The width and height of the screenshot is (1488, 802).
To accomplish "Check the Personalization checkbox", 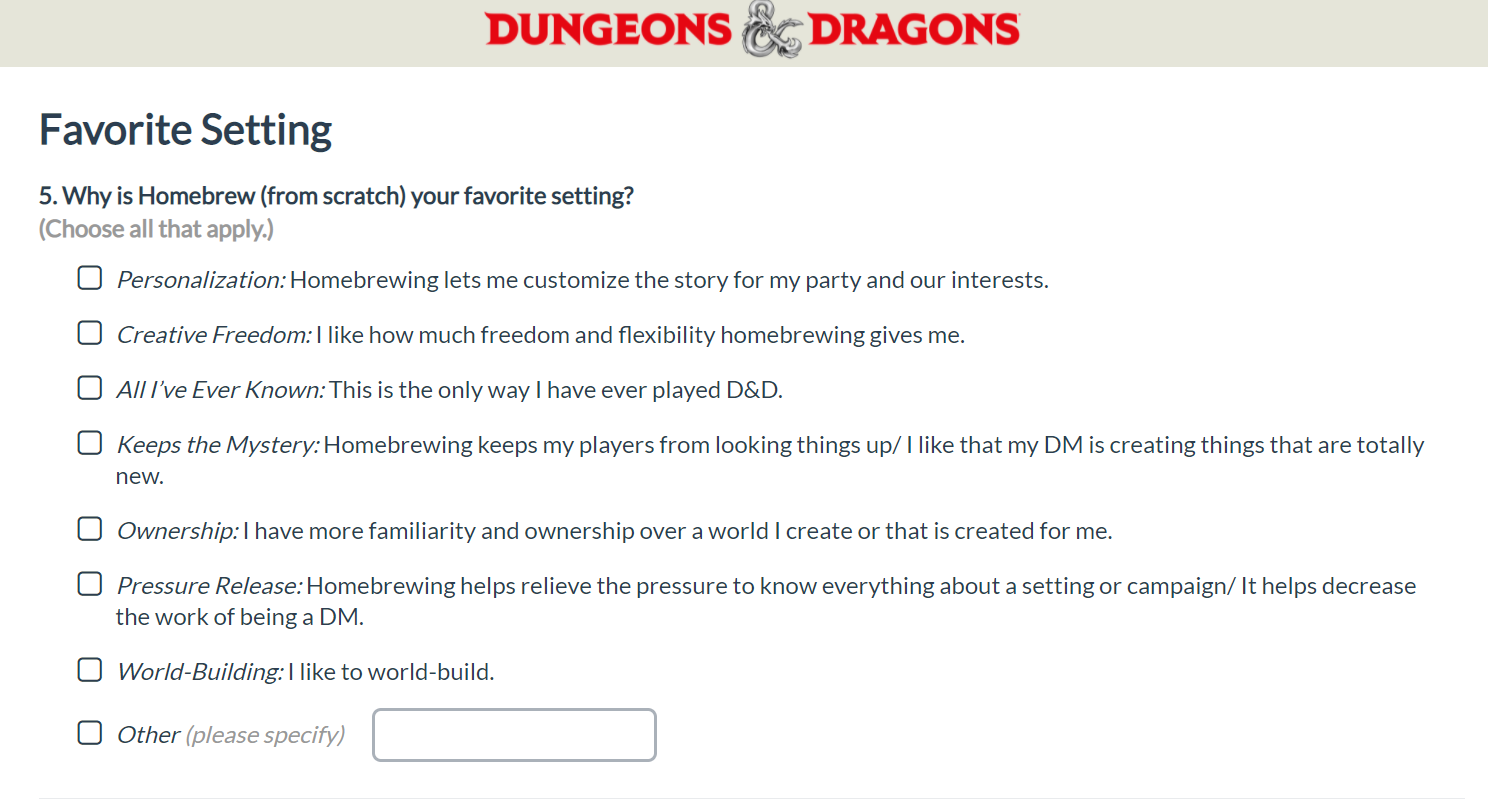I will (x=90, y=278).
